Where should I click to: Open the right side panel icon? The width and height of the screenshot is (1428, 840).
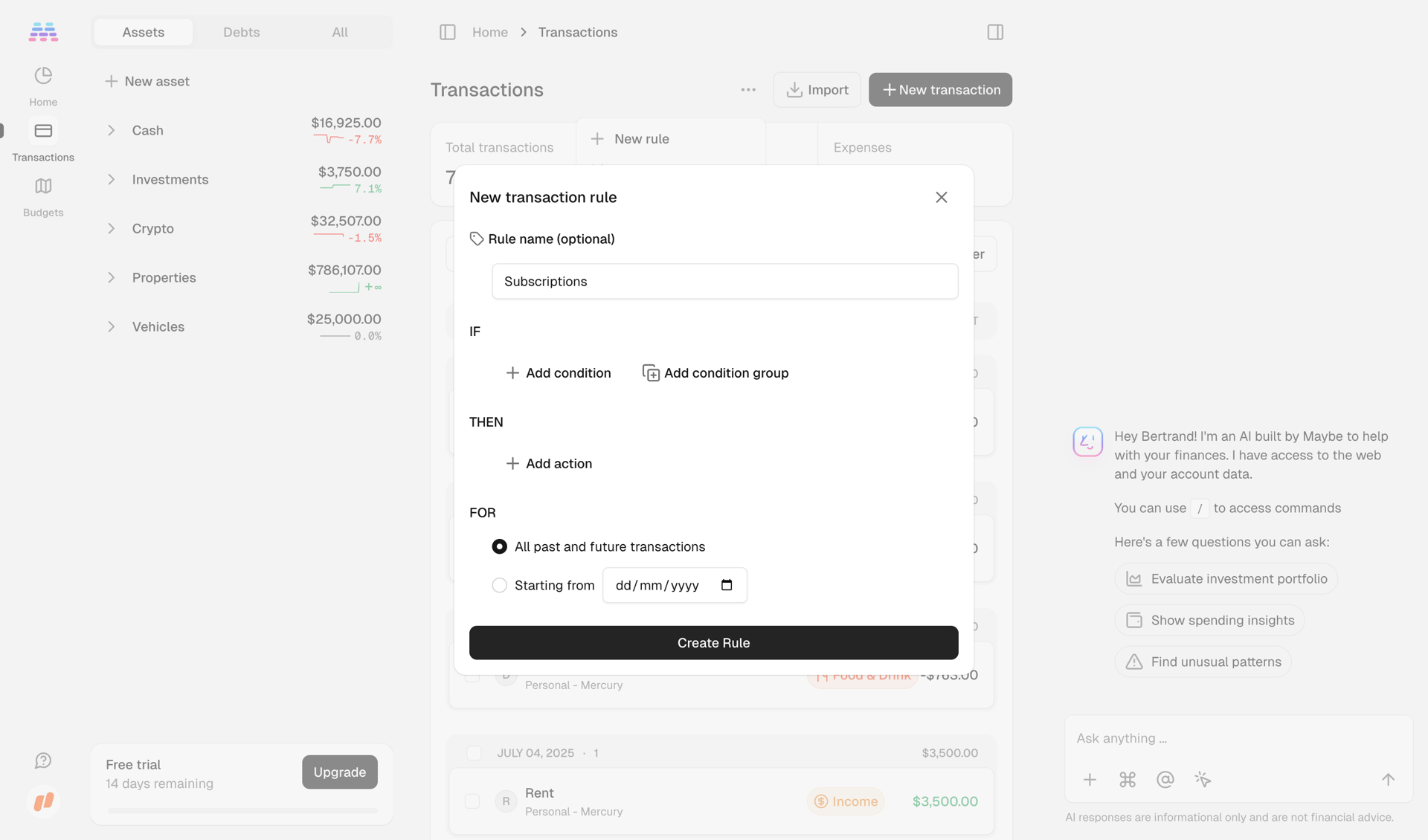point(994,32)
